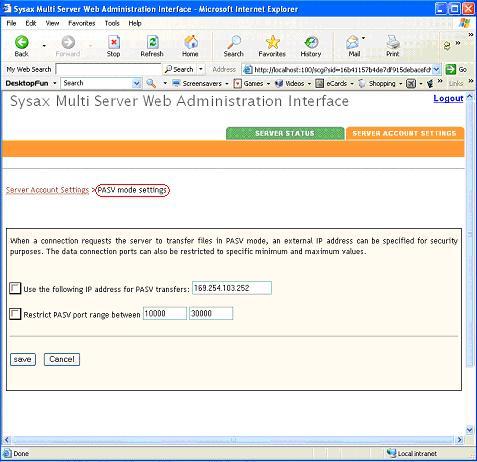Open the Edit menu
Screen dimensions: 477x462
[31, 23]
